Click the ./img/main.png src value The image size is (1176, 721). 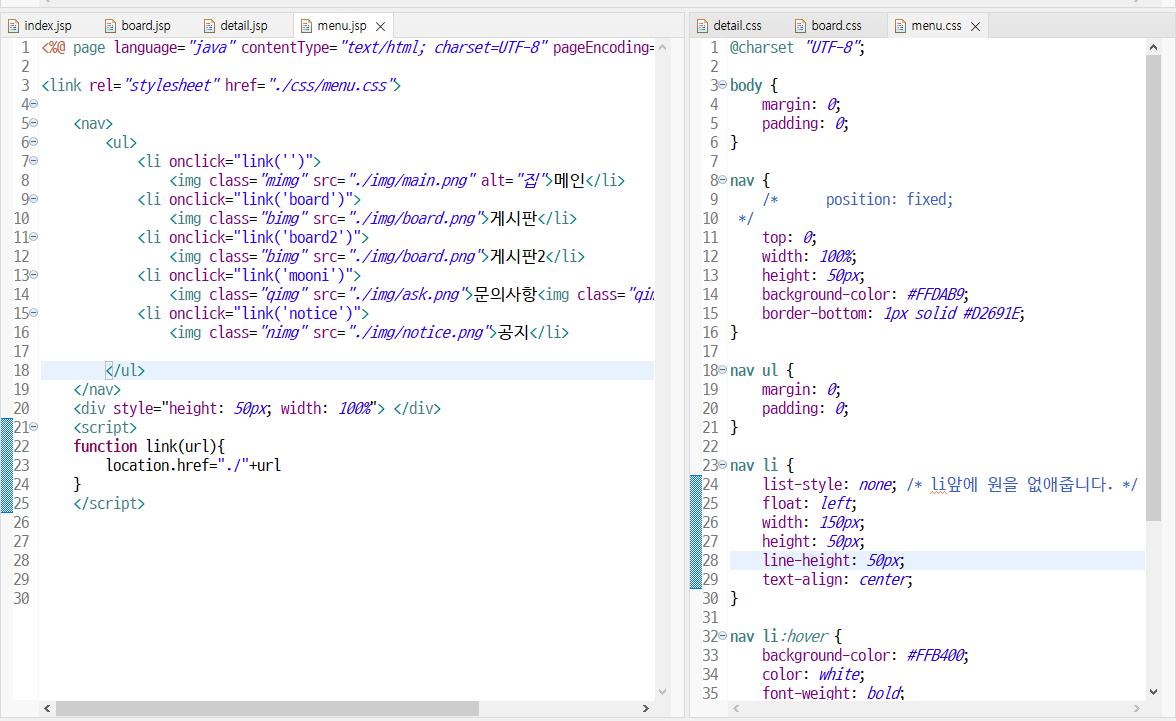[x=412, y=180]
